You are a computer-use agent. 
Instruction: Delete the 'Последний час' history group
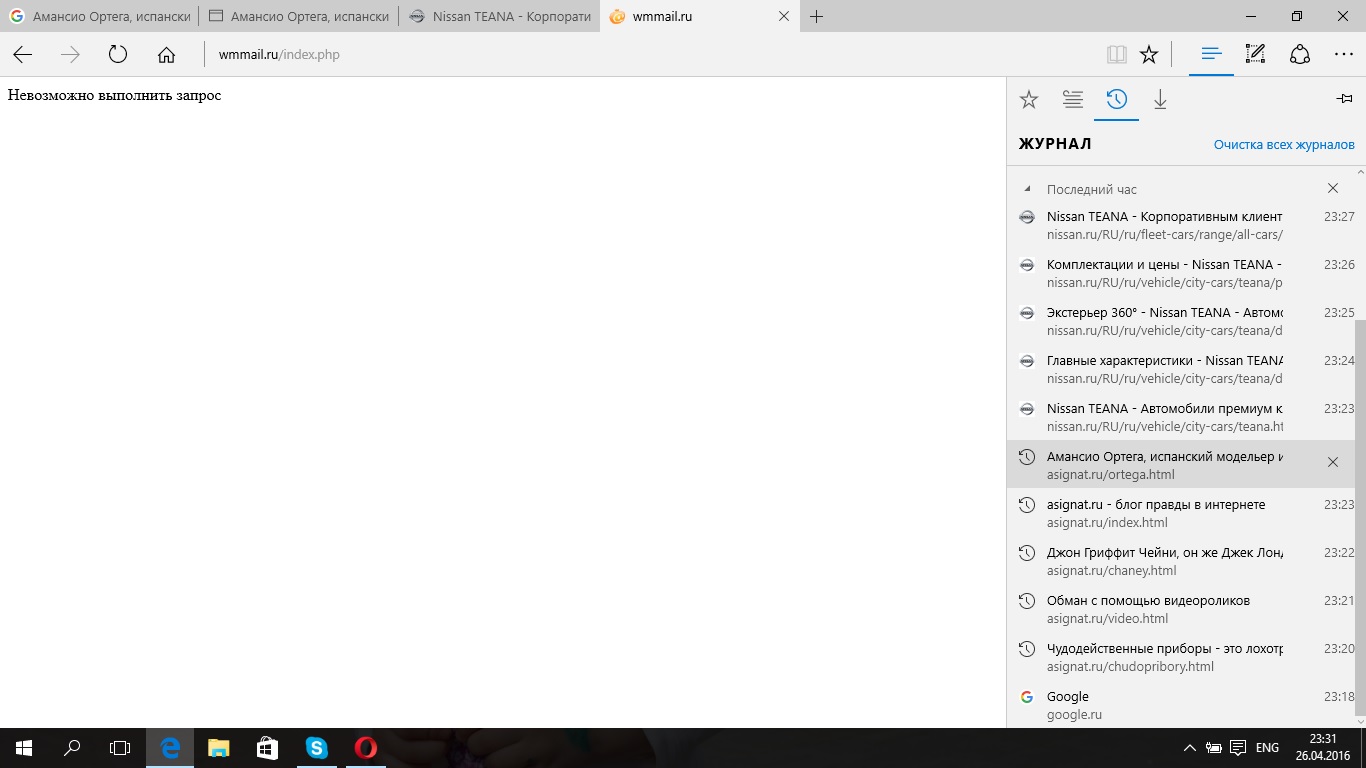[x=1332, y=188]
